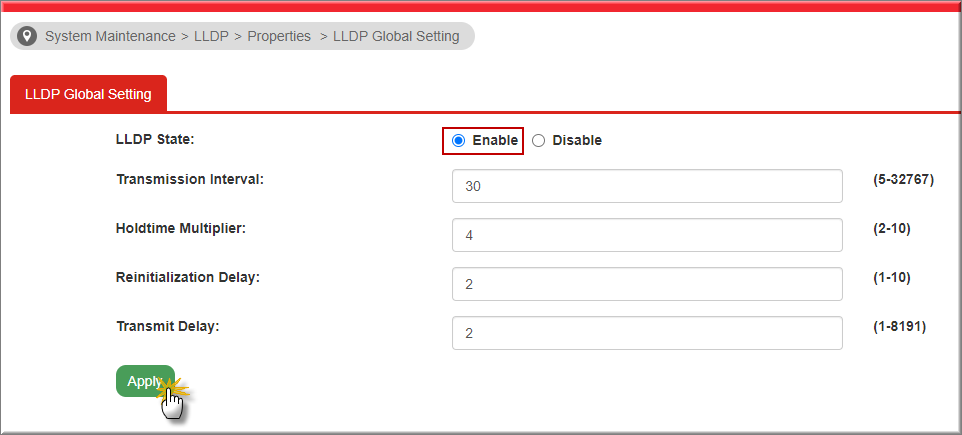Screen dimensions: 962x435
Task: Click the Enable option label text
Action: [495, 141]
